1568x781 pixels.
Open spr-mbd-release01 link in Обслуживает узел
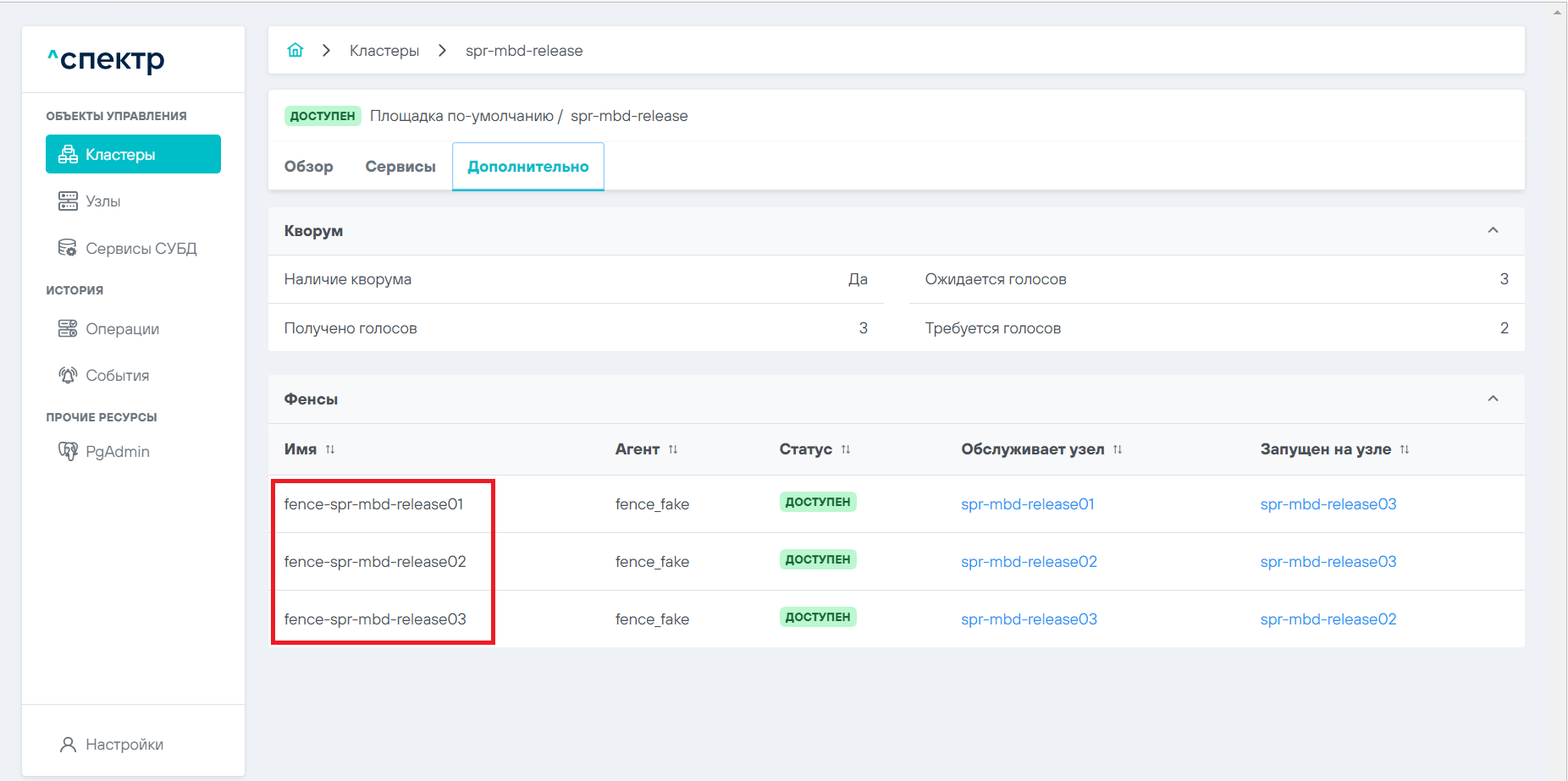[x=1027, y=504]
